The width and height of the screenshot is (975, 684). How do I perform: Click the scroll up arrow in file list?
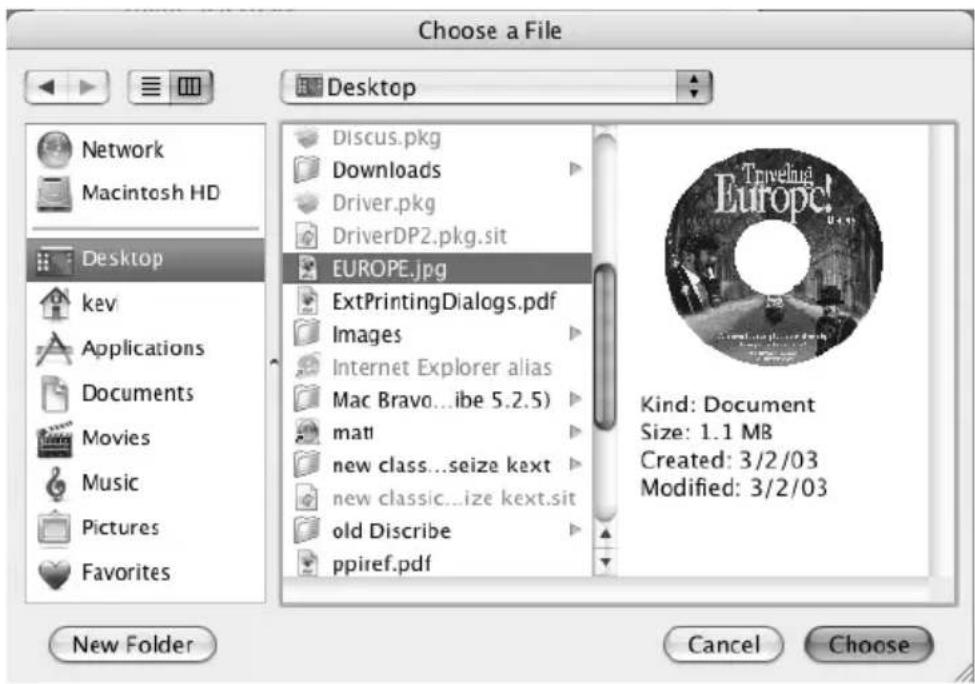605,534
